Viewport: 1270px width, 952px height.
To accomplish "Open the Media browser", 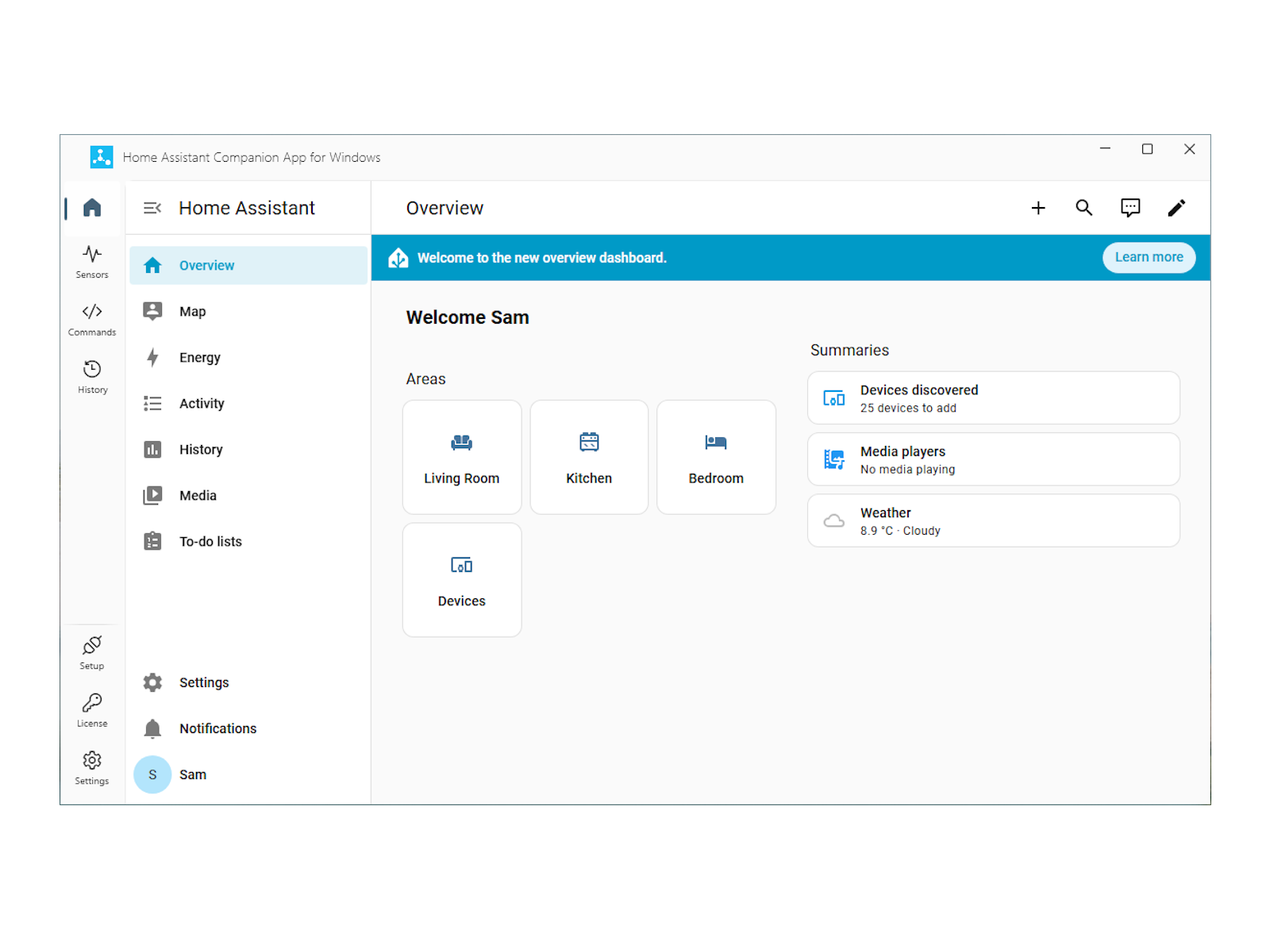I will coord(248,496).
